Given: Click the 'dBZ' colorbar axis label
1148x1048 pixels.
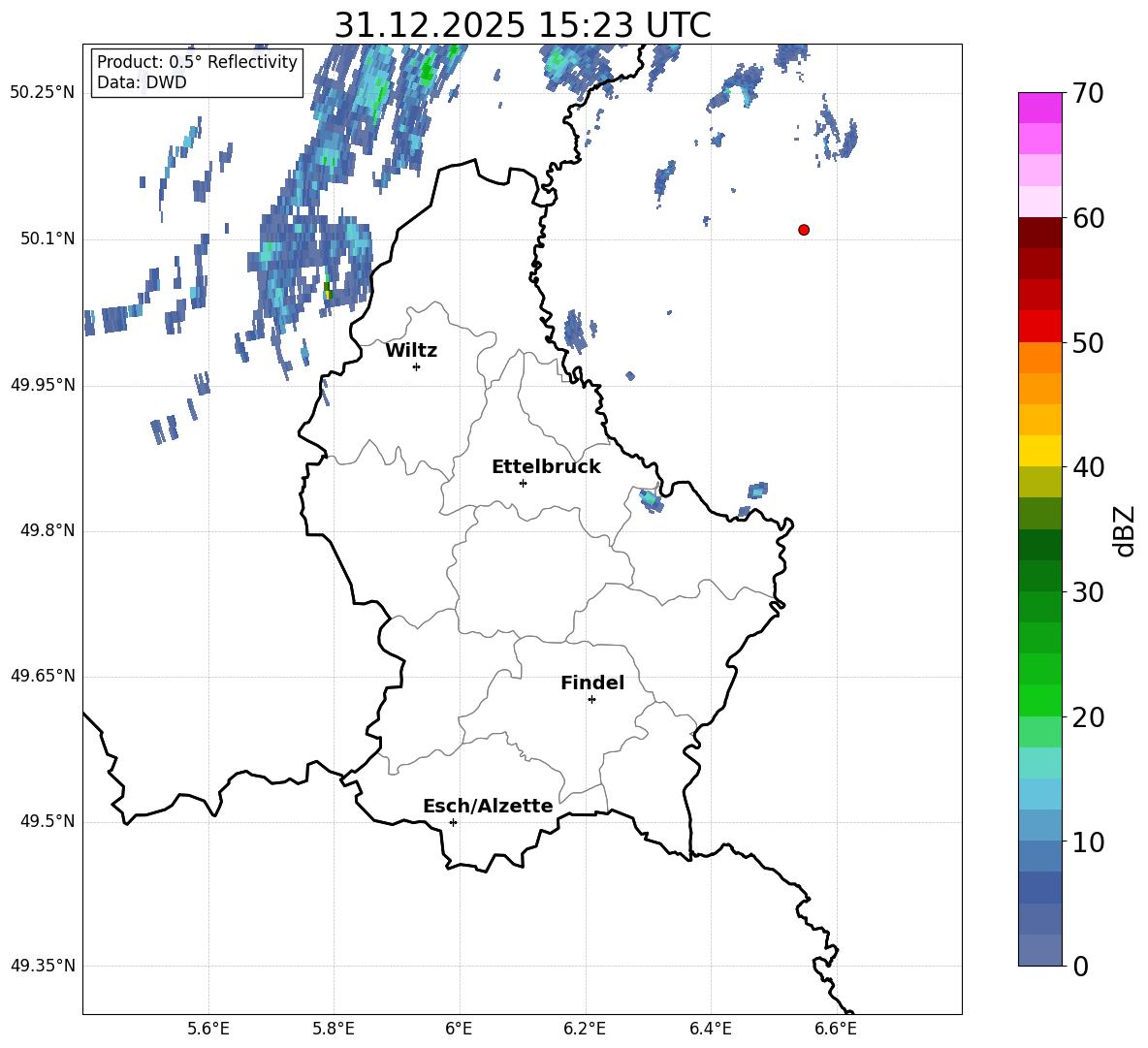Looking at the screenshot, I should (1124, 530).
